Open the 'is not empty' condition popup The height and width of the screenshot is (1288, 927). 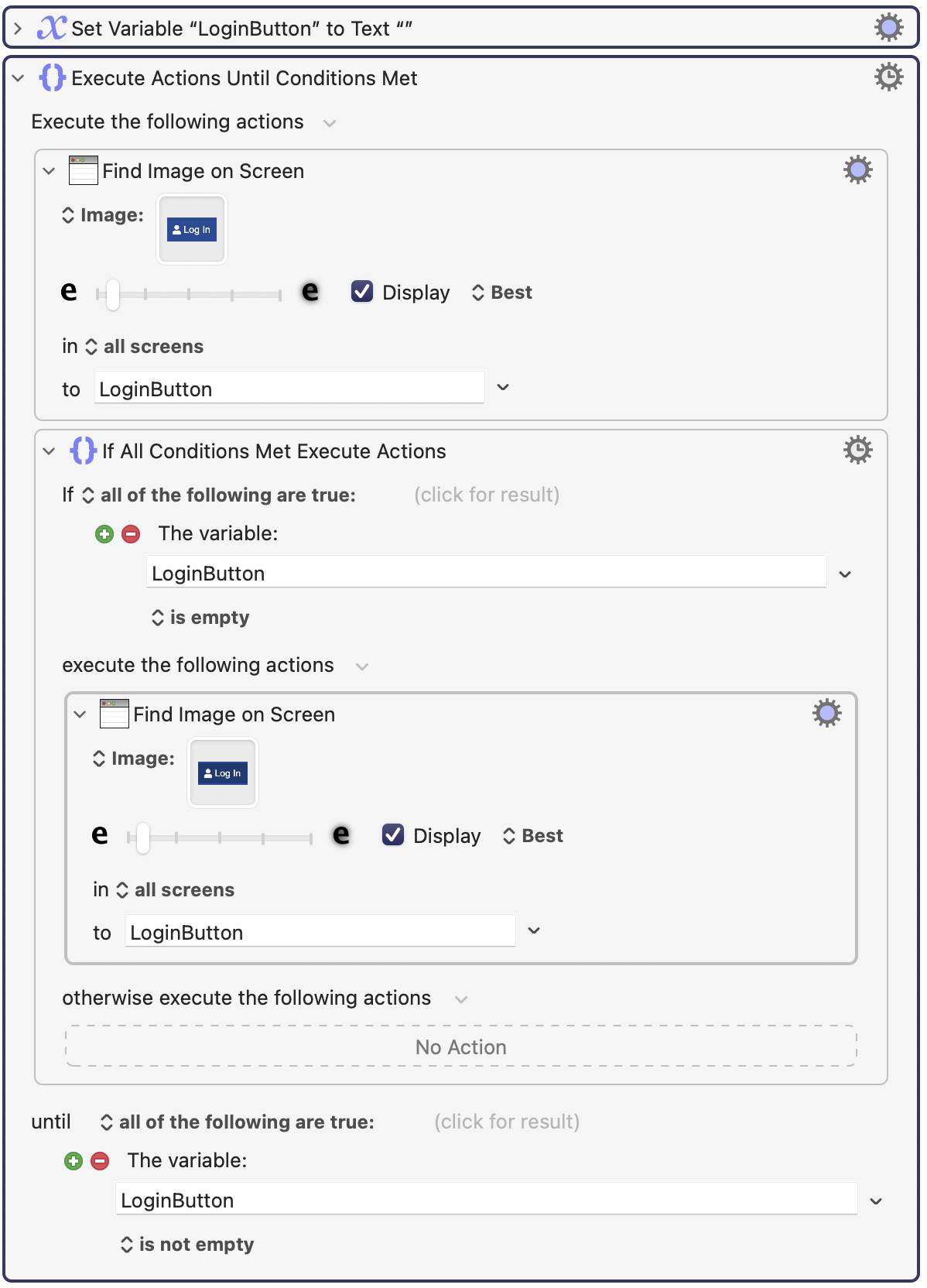(x=187, y=1245)
